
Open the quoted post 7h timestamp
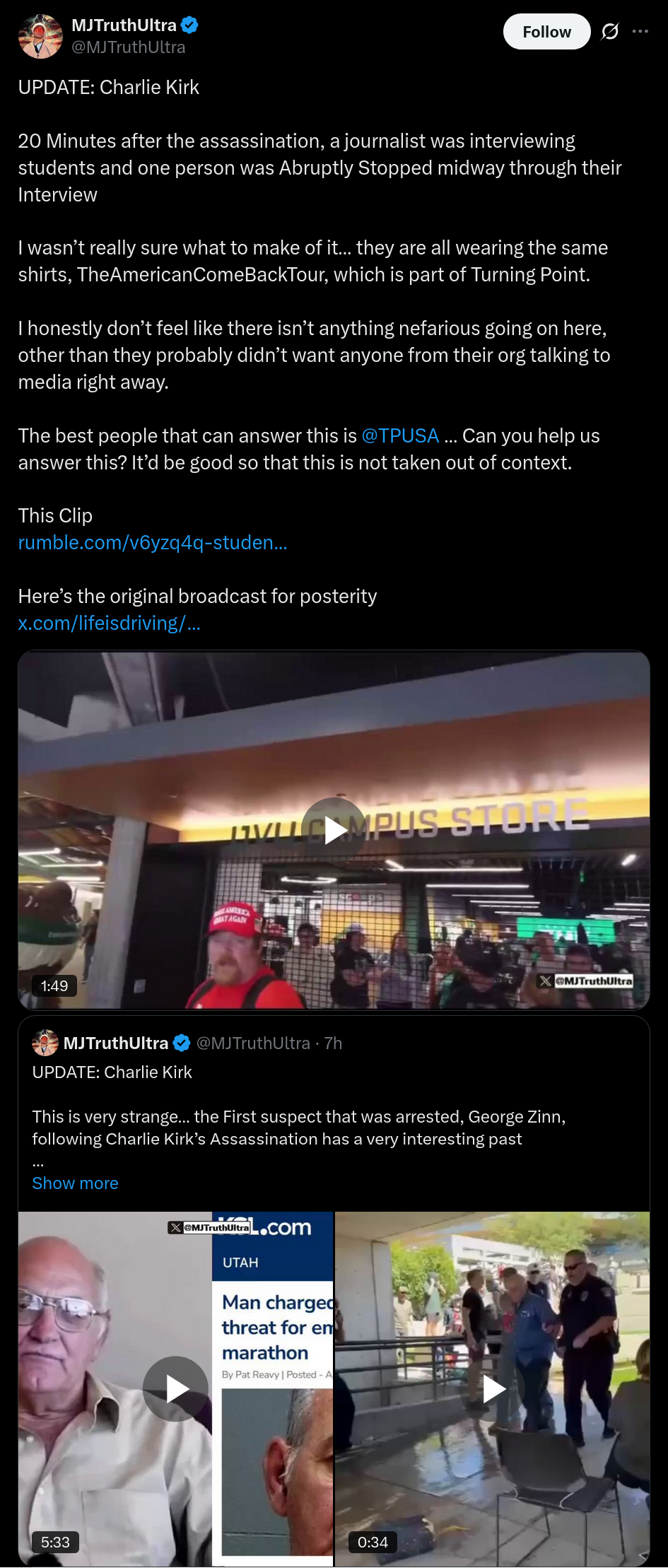click(333, 1043)
